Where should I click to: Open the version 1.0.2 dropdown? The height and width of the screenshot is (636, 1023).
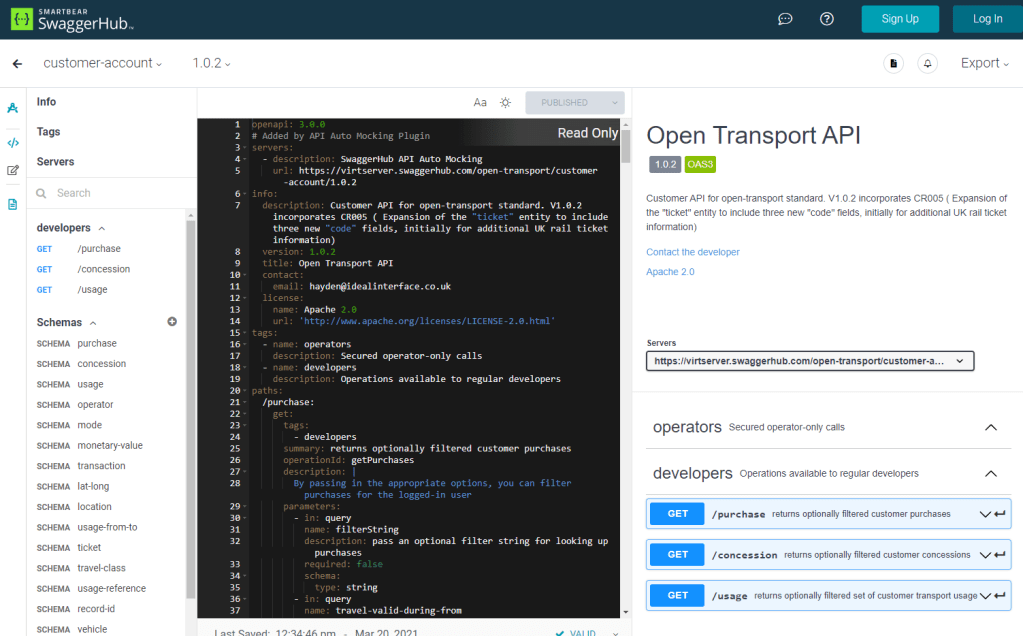click(211, 63)
